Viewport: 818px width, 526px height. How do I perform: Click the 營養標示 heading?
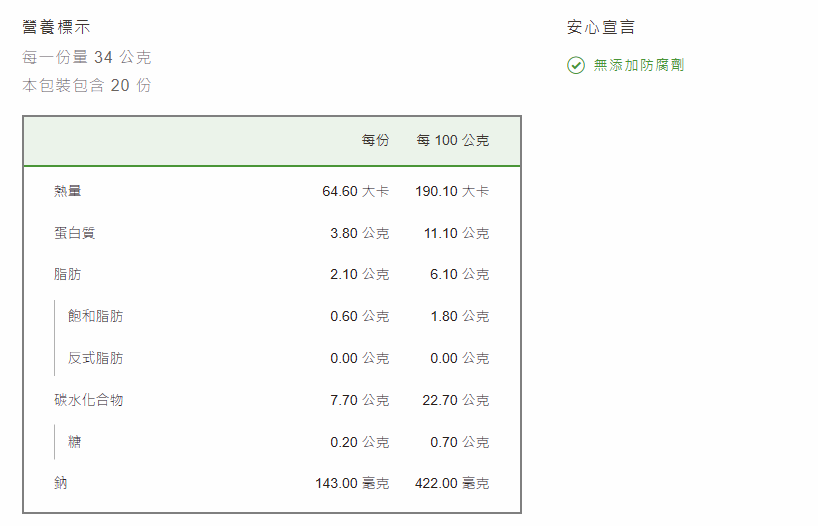pos(56,27)
